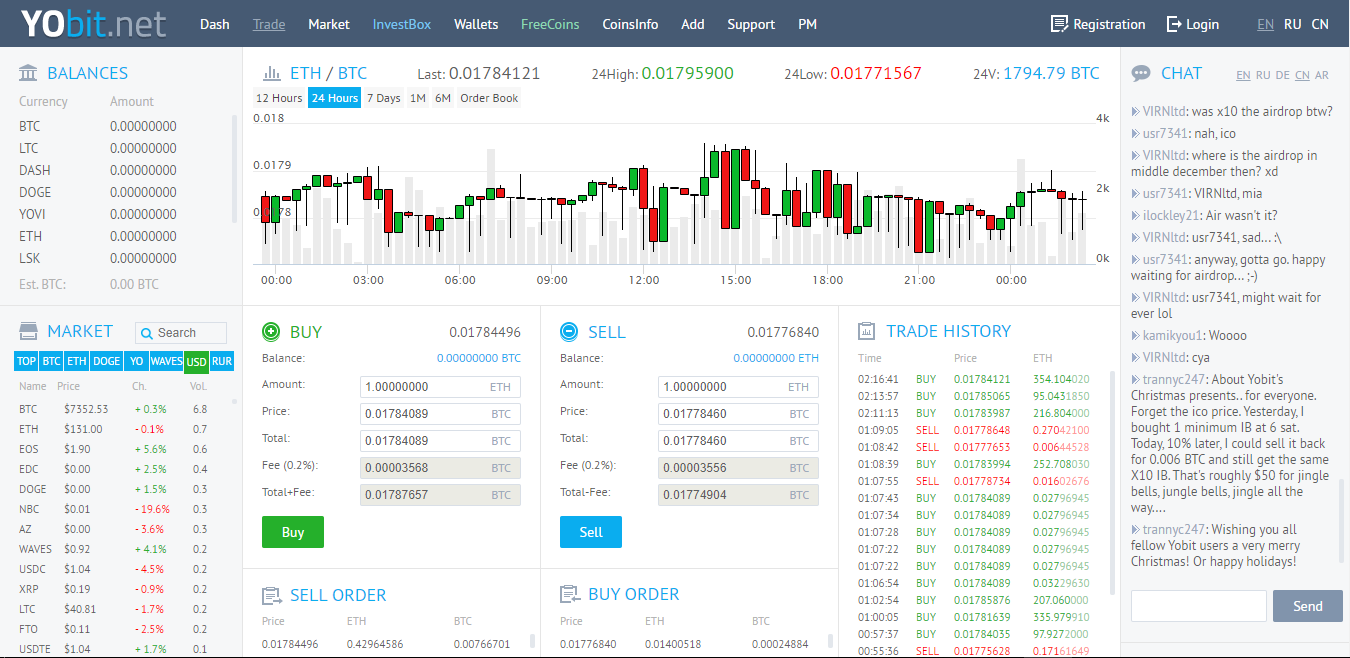Click the market Search magnifier icon
Viewport: 1350px width, 658px height.
pos(146,333)
